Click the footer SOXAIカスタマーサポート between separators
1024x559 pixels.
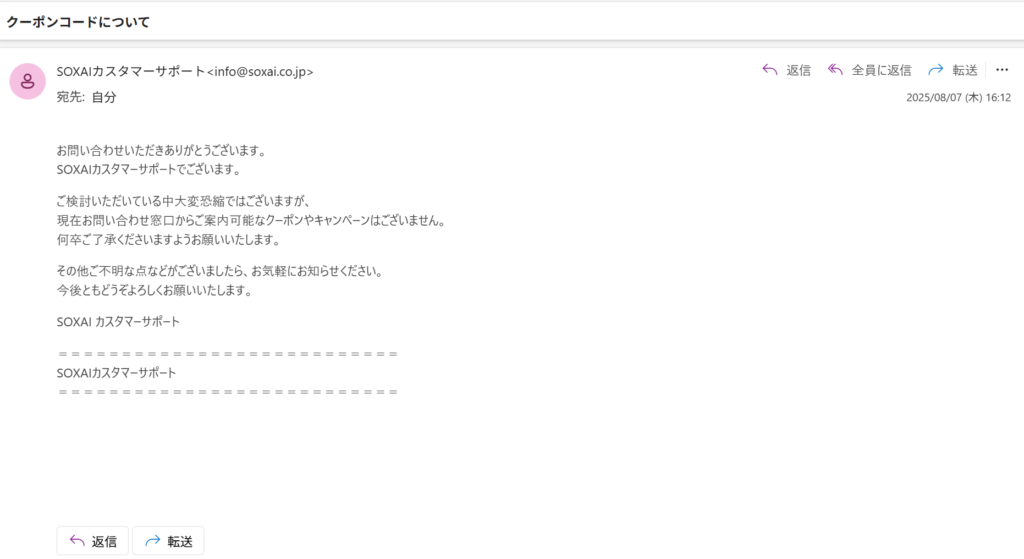tap(116, 373)
